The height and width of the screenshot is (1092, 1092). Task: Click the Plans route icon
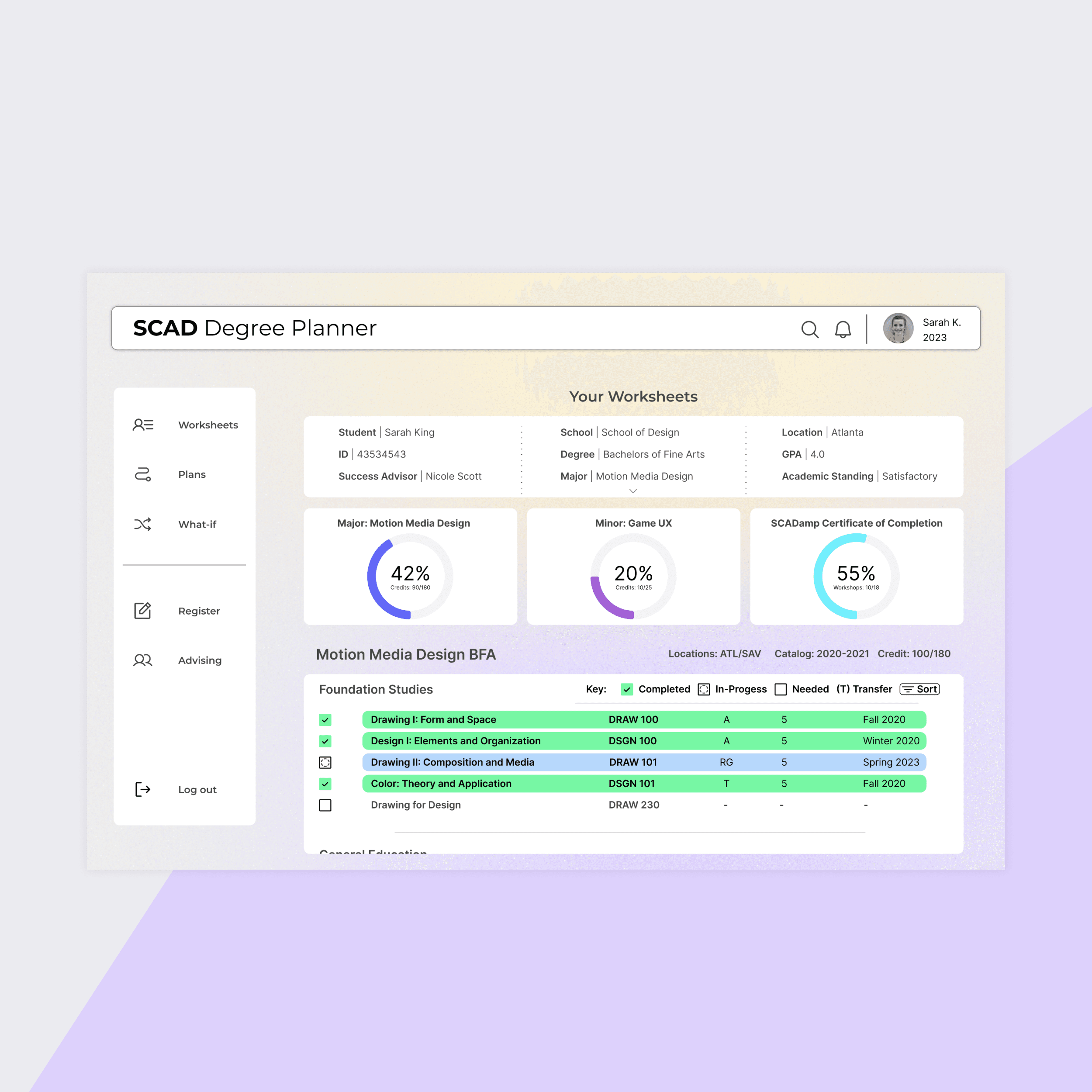pyautogui.click(x=143, y=474)
